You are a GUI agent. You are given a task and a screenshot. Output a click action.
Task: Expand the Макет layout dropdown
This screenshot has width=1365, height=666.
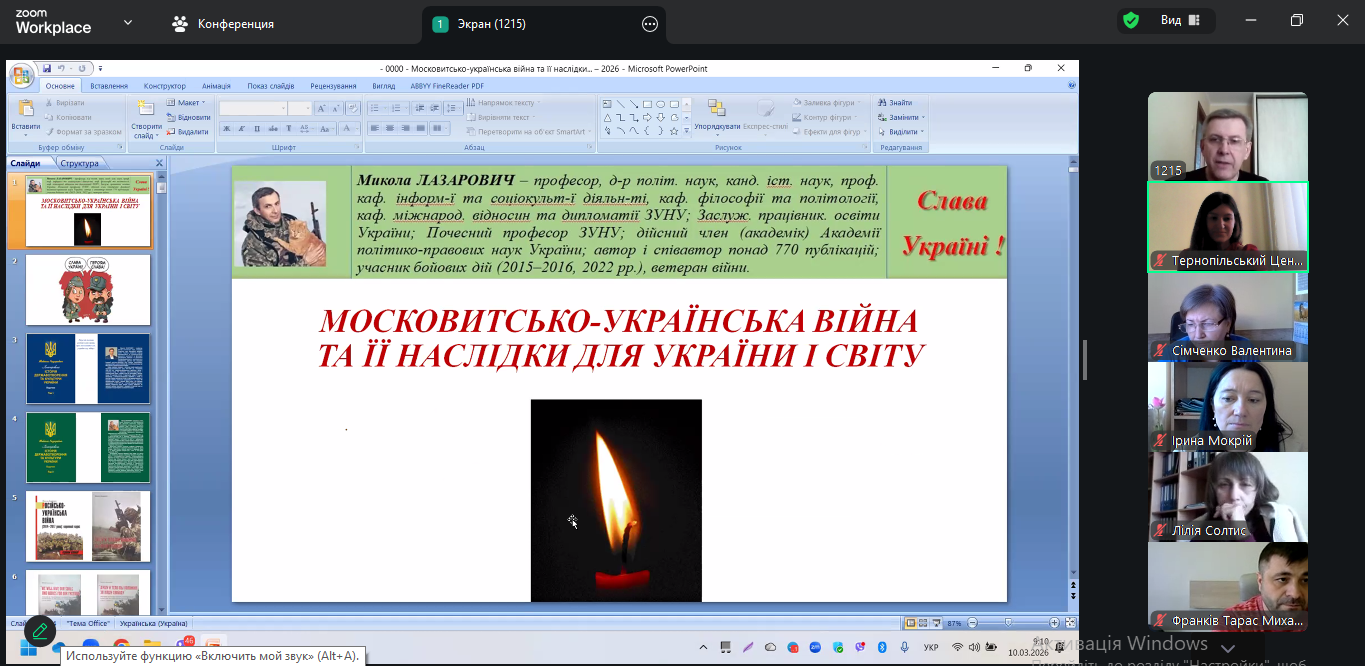pos(187,103)
